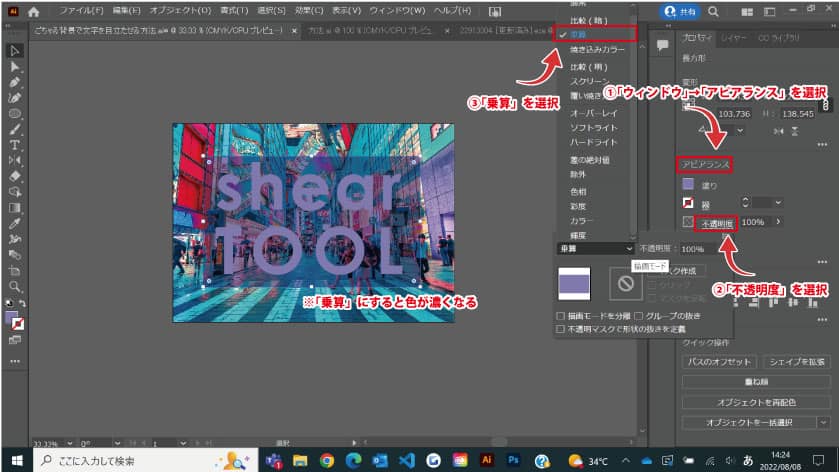This screenshot has height=472, width=839.
Task: Open rotate view dropdown in status bar
Action: coord(117,444)
